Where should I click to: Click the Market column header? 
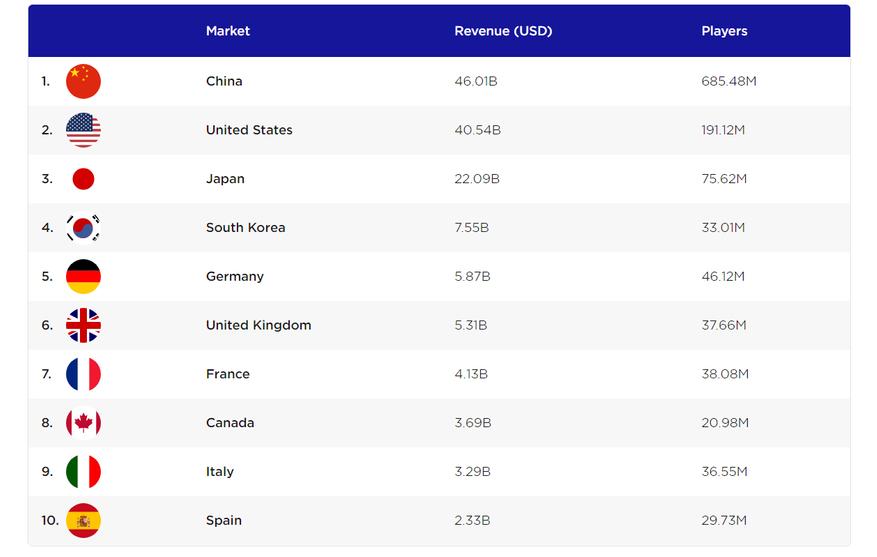click(x=228, y=31)
